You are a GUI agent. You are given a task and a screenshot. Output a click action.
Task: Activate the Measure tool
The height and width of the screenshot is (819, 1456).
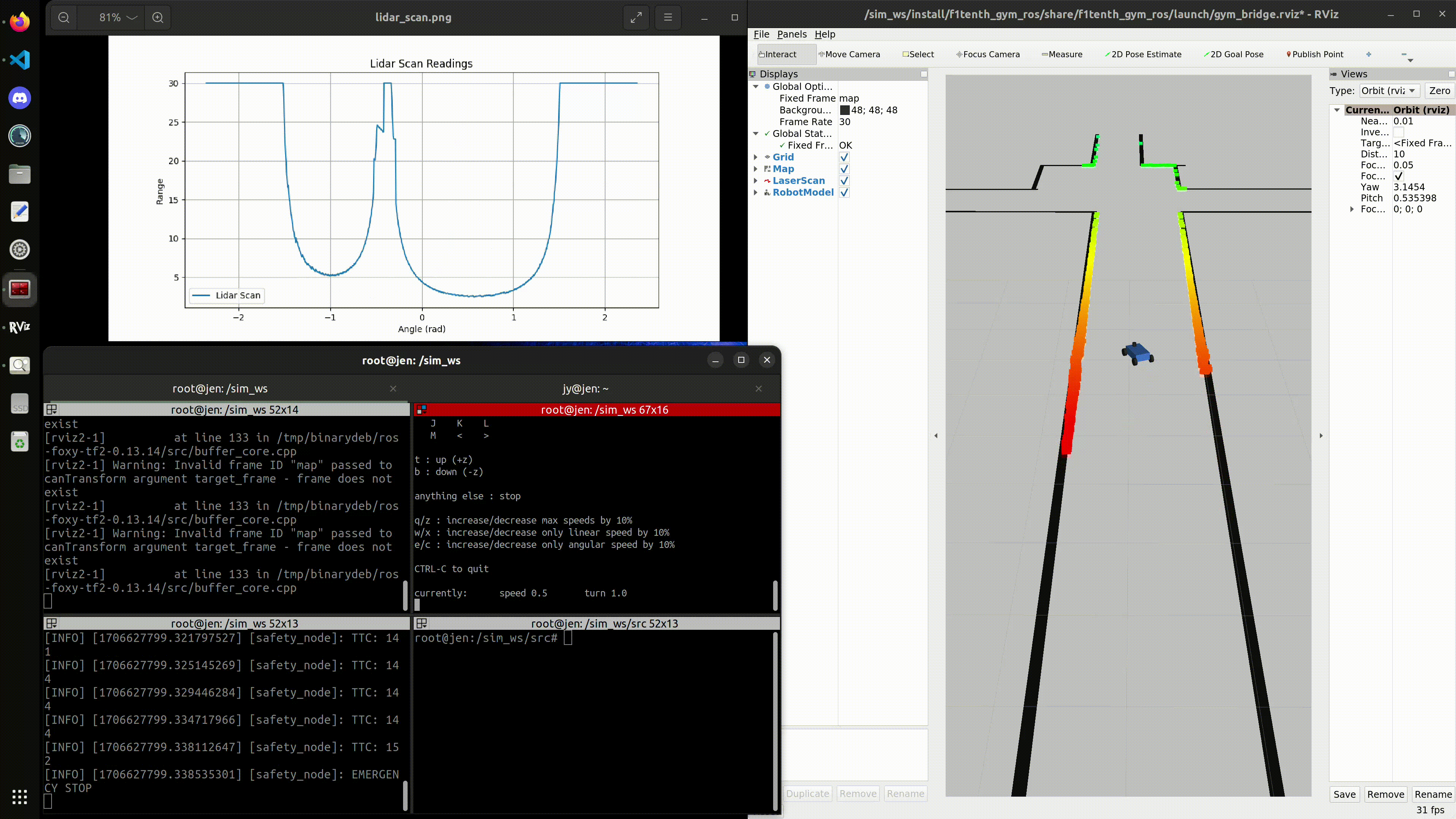click(1062, 54)
